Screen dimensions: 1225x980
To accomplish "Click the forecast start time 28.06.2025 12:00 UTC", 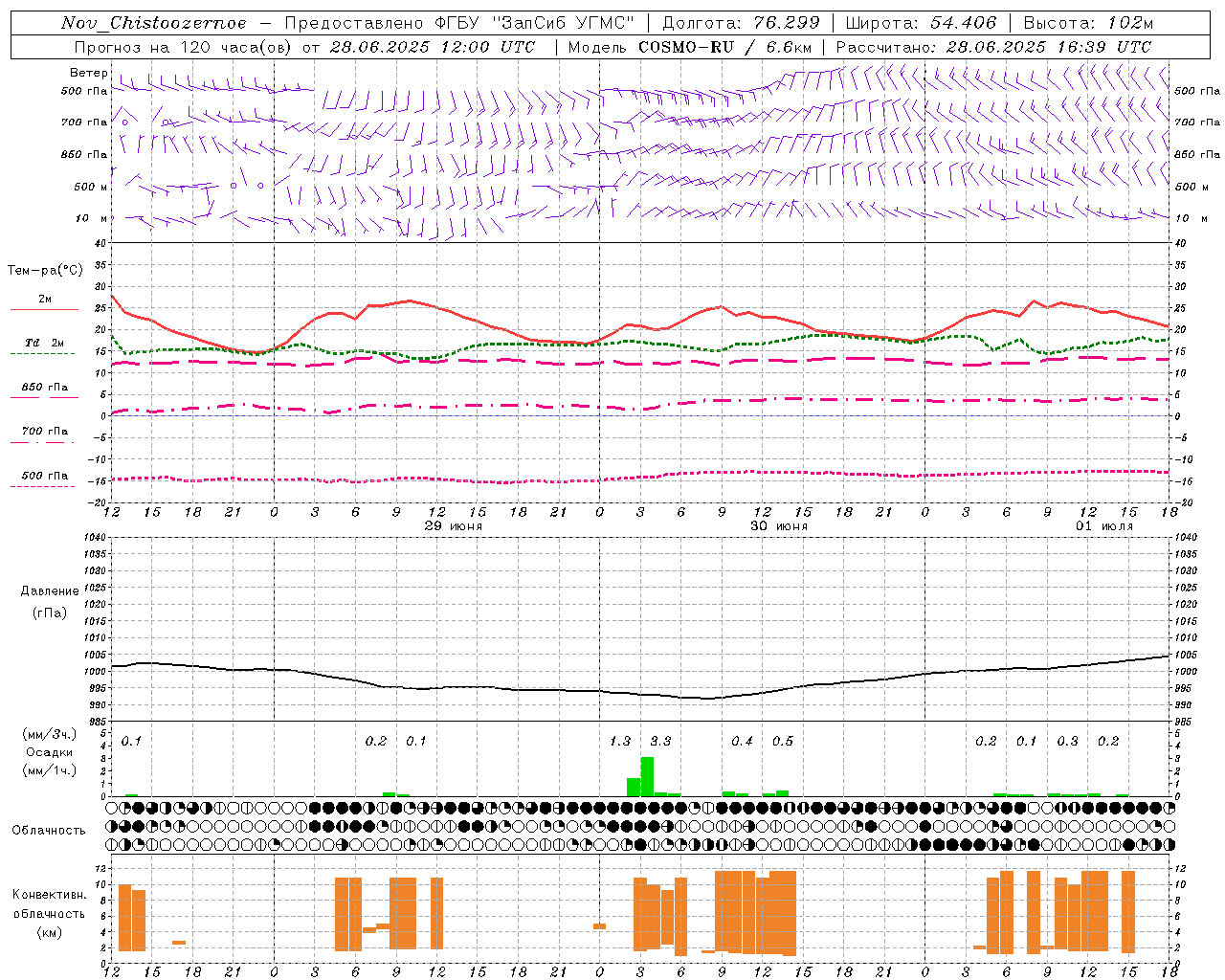I will point(432,47).
